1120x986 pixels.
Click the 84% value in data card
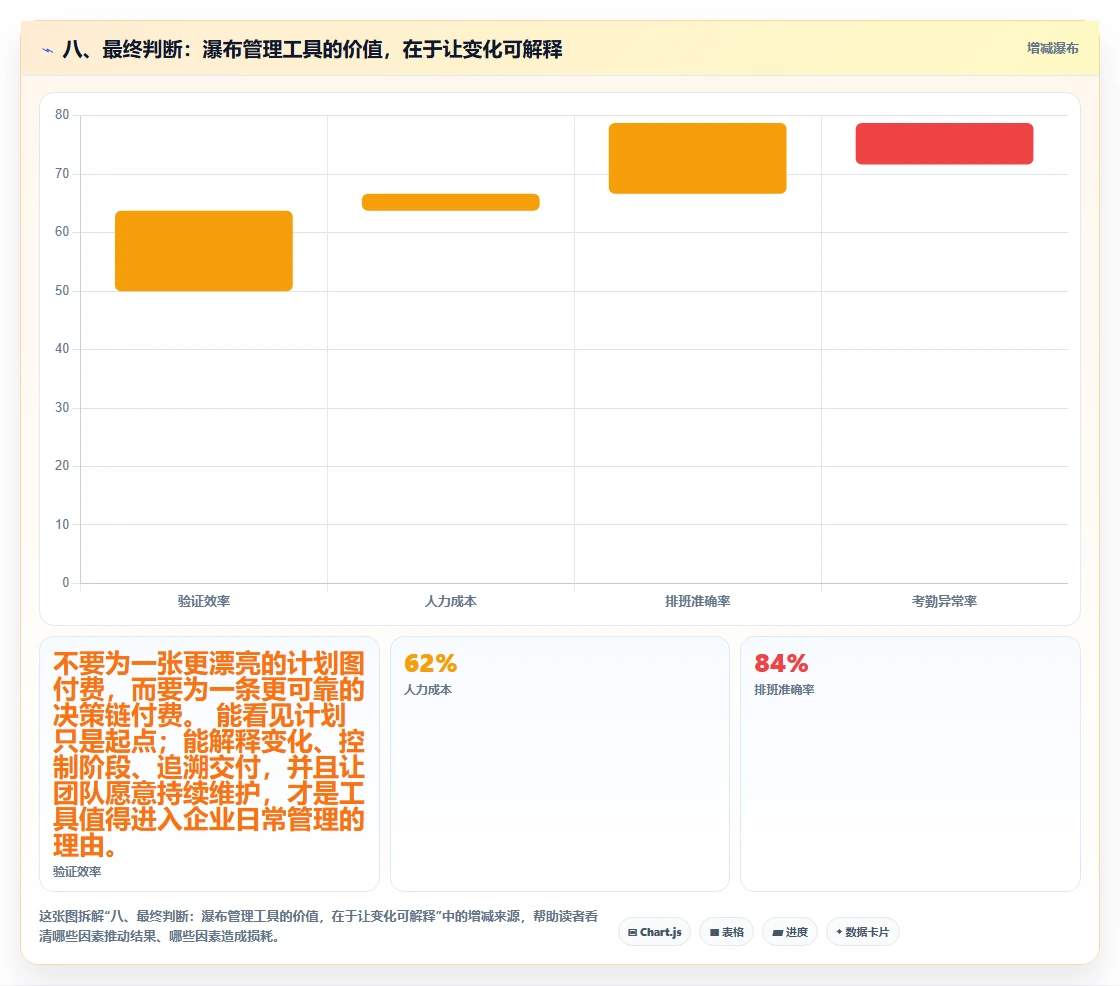(781, 664)
